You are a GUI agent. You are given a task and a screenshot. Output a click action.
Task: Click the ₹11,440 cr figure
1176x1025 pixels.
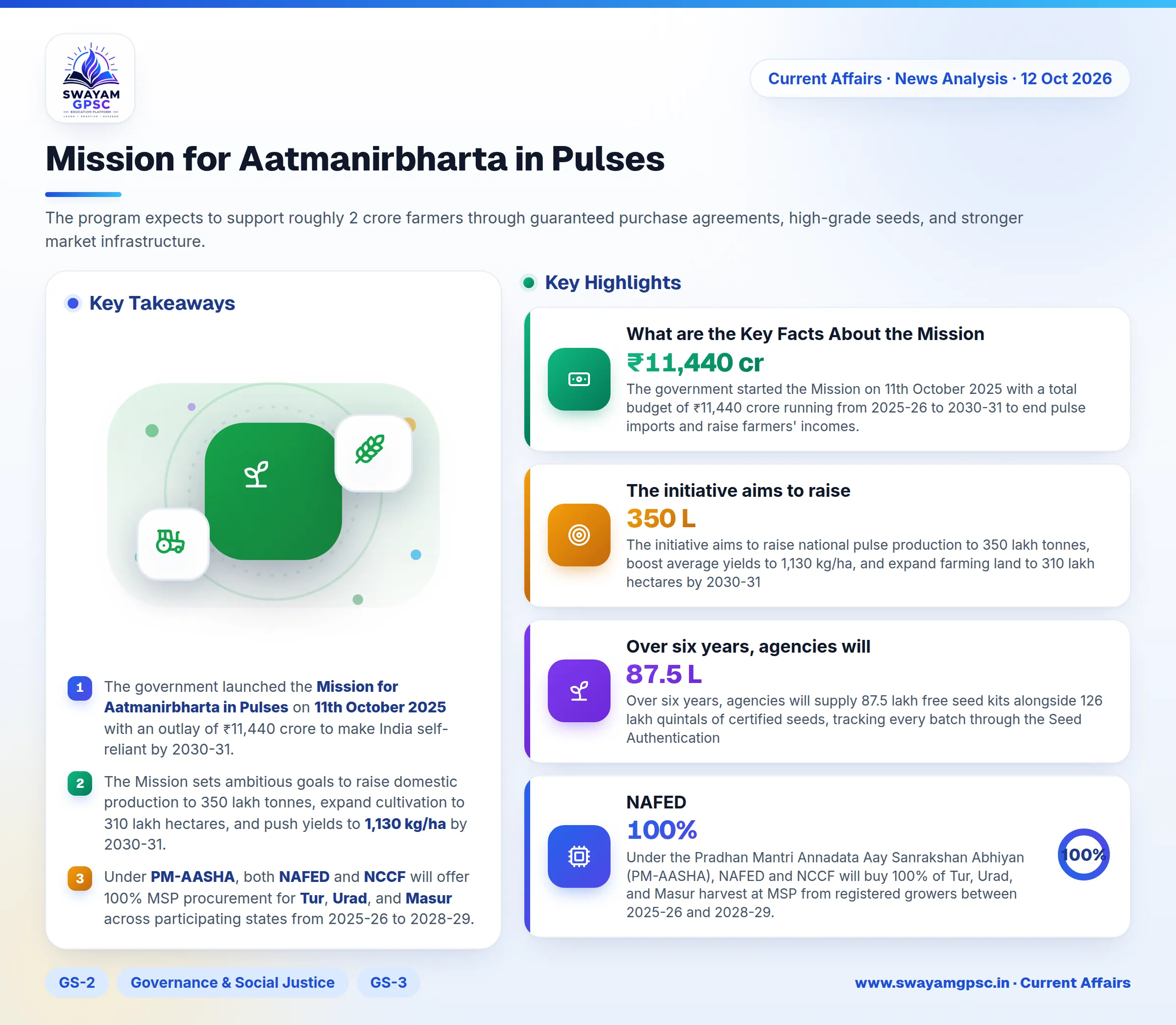click(695, 363)
